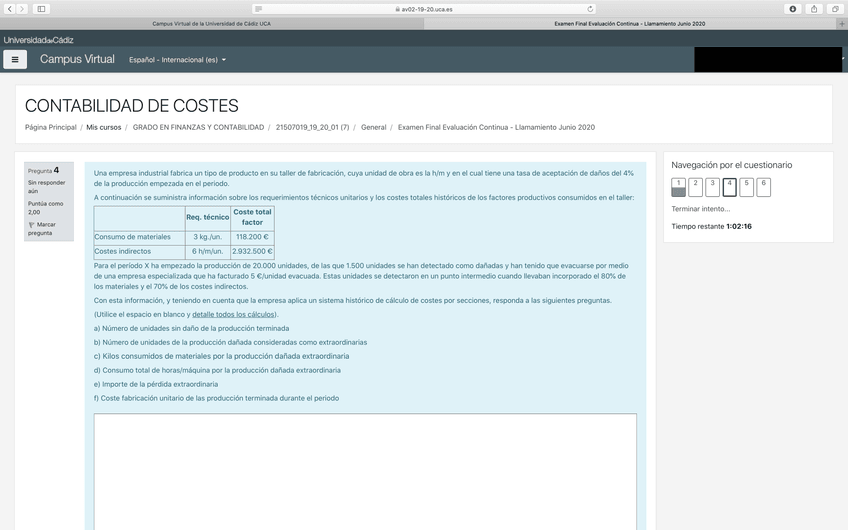Click the 2.932.500 € table cell
The image size is (848, 530).
(x=253, y=251)
